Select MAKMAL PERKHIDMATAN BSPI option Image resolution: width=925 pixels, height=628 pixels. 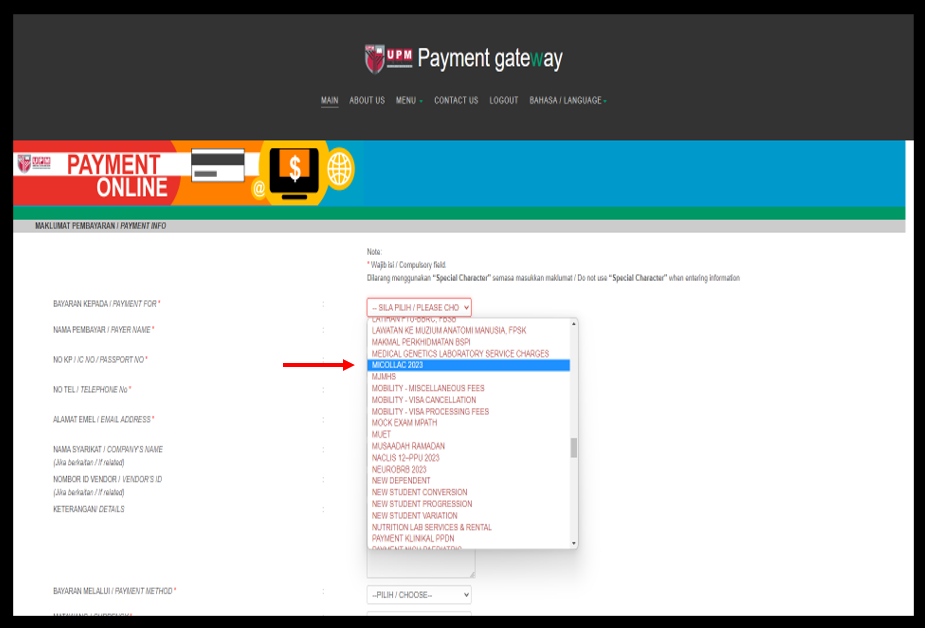tap(468, 342)
